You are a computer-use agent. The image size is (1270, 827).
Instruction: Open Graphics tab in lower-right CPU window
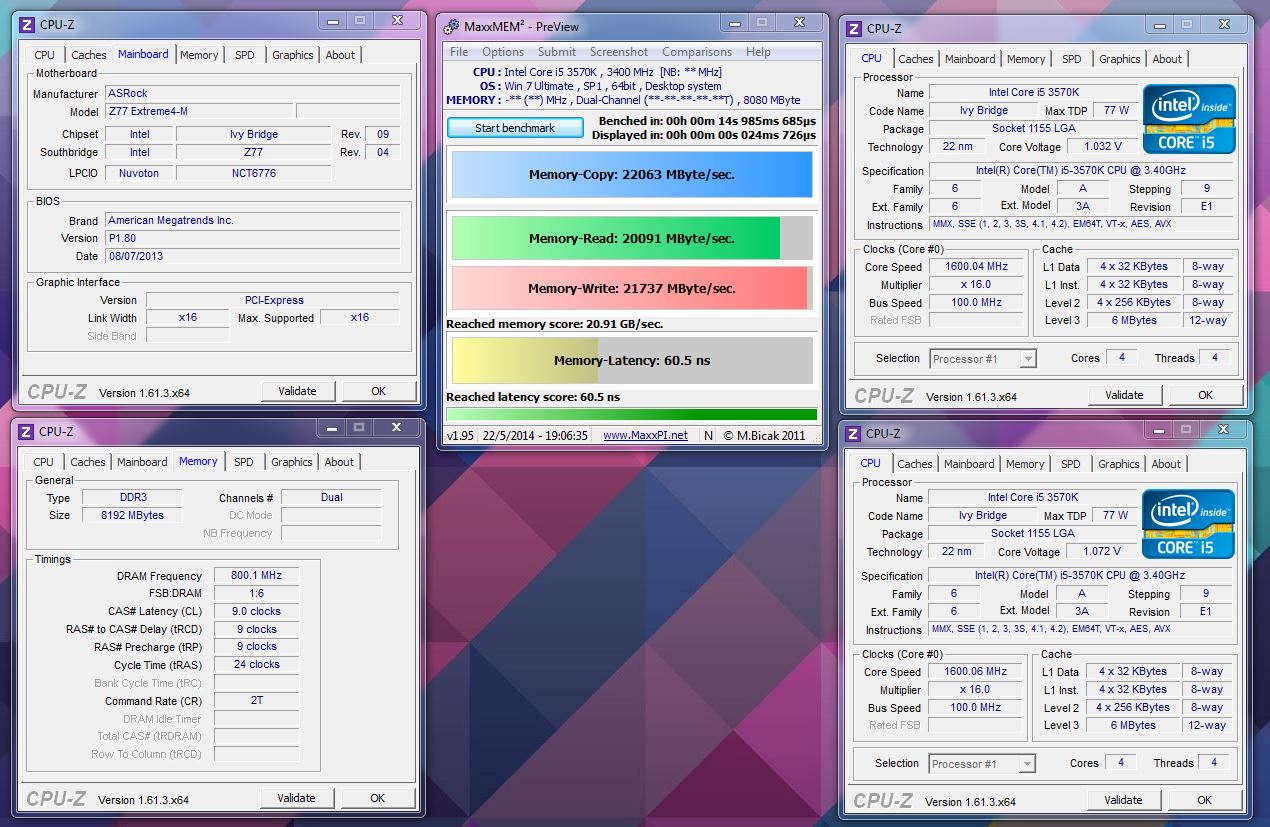[x=1119, y=464]
